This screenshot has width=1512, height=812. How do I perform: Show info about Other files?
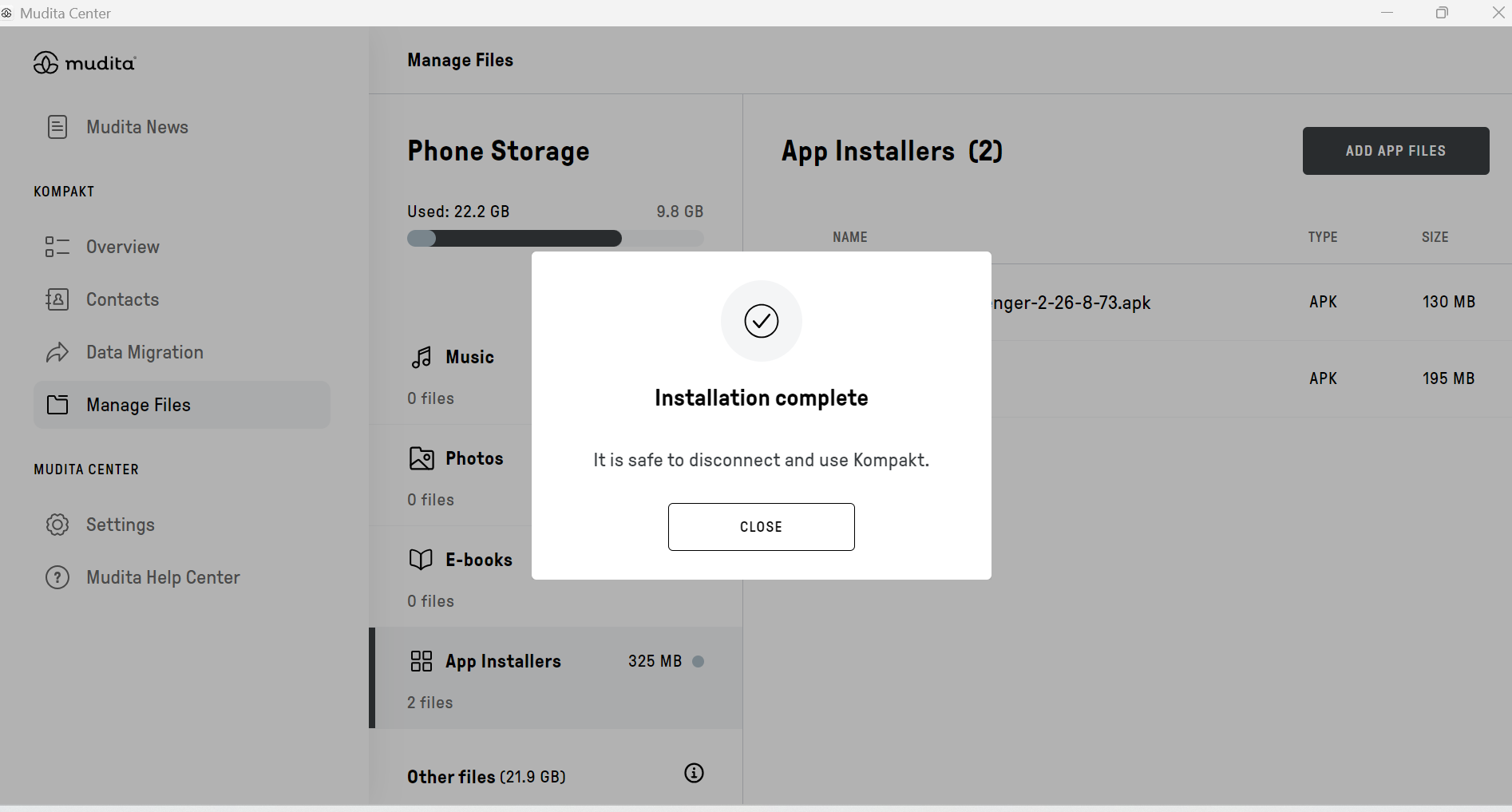[x=695, y=773]
